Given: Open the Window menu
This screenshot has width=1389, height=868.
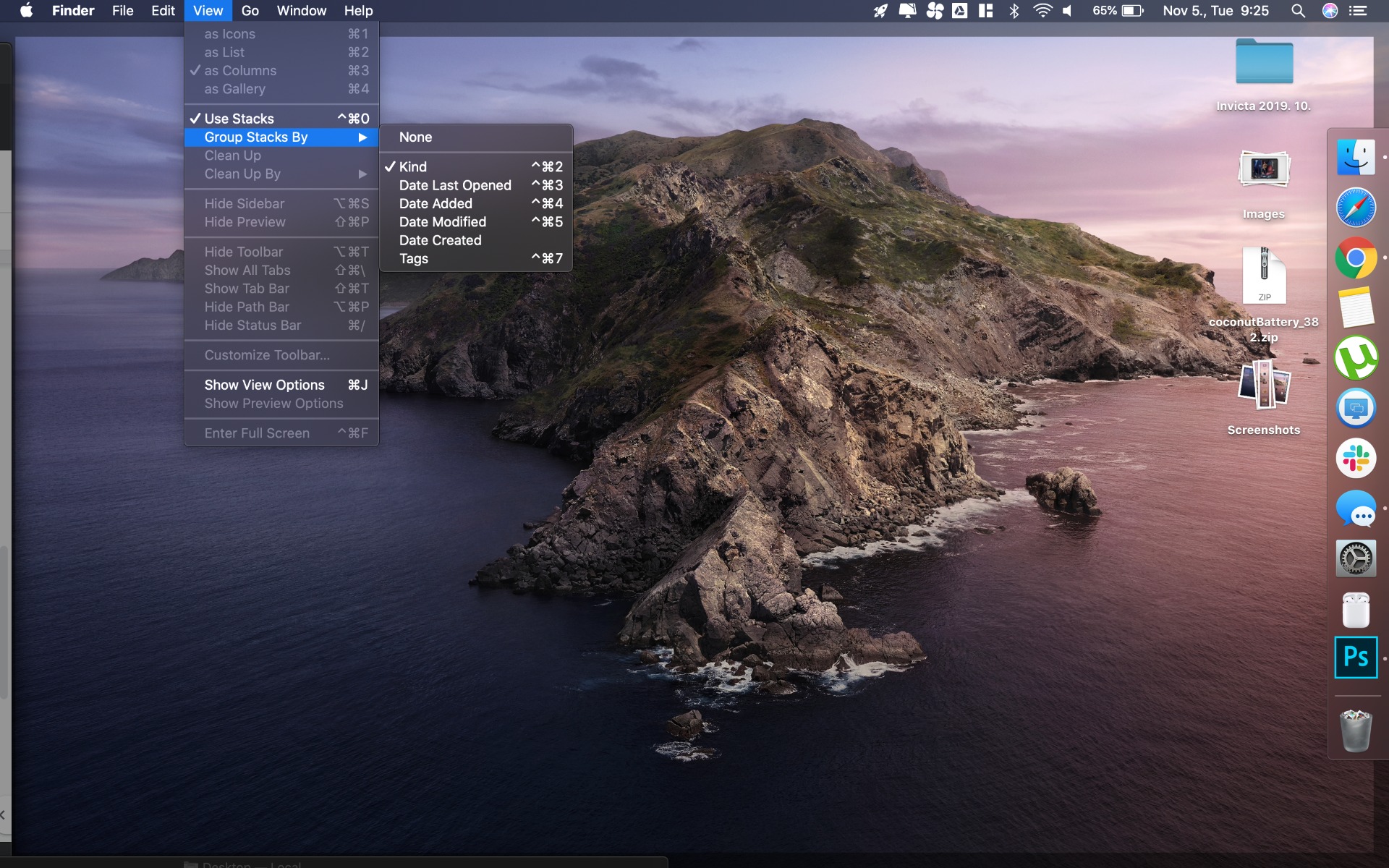Looking at the screenshot, I should tap(302, 11).
